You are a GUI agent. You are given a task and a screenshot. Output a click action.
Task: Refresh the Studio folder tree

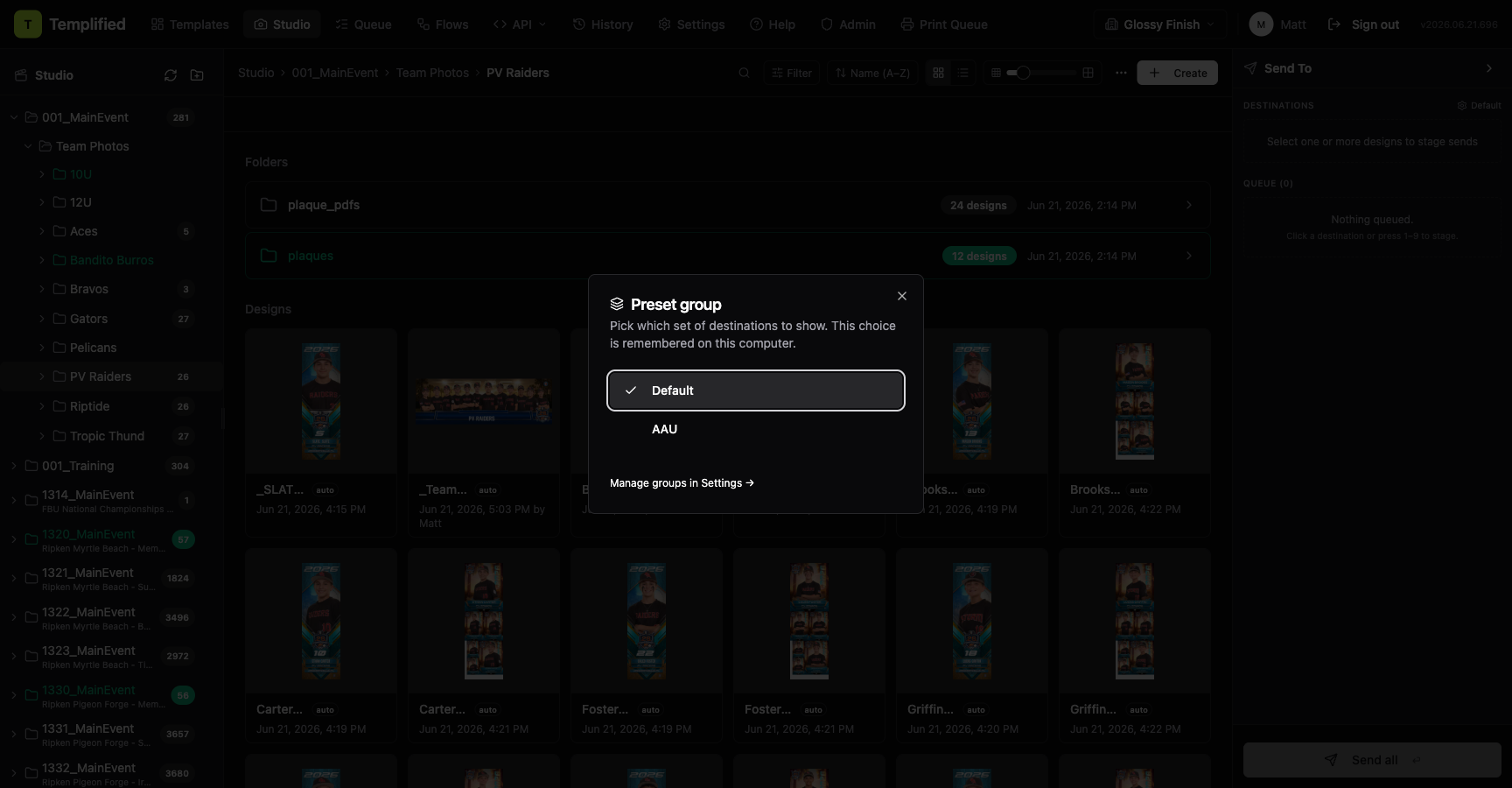[171, 75]
